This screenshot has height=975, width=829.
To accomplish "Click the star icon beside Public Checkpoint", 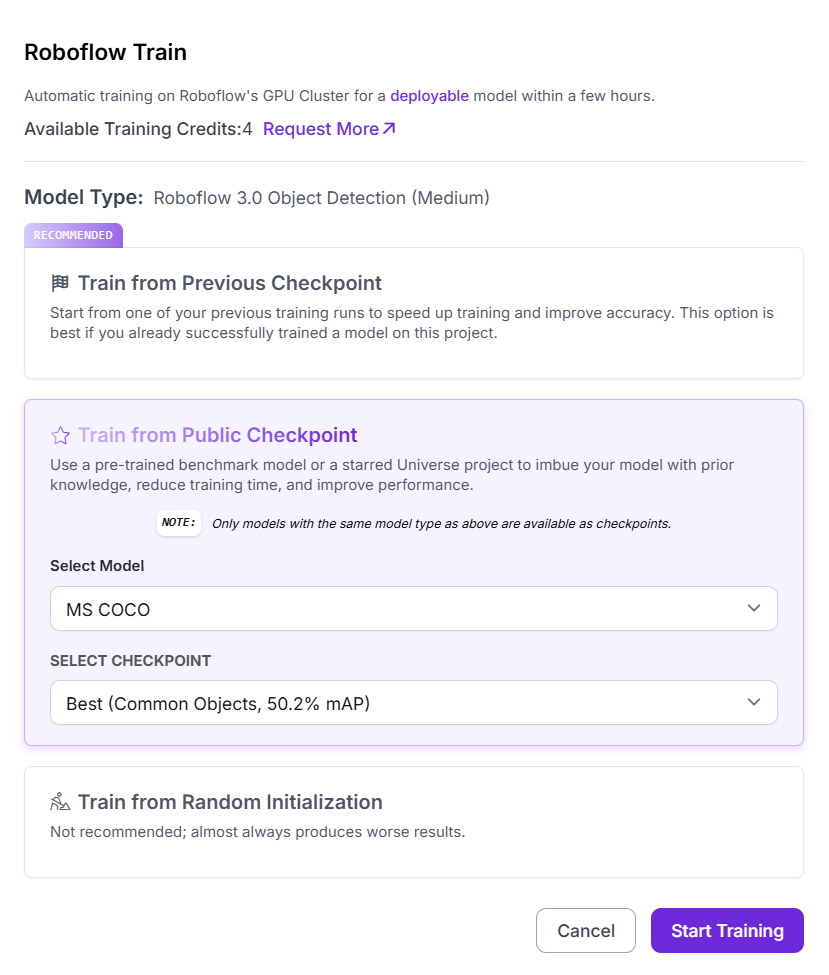I will (x=60, y=435).
